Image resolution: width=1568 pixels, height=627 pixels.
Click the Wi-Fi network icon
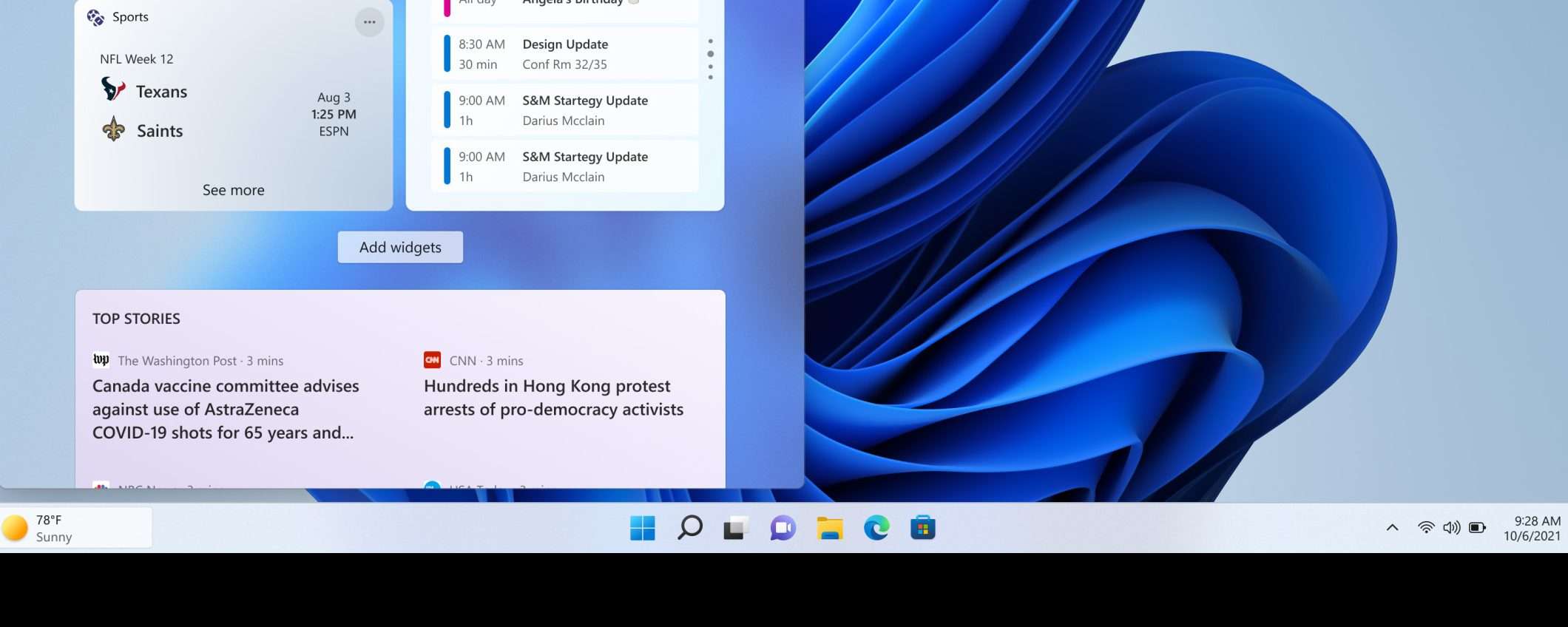pyautogui.click(x=1425, y=527)
